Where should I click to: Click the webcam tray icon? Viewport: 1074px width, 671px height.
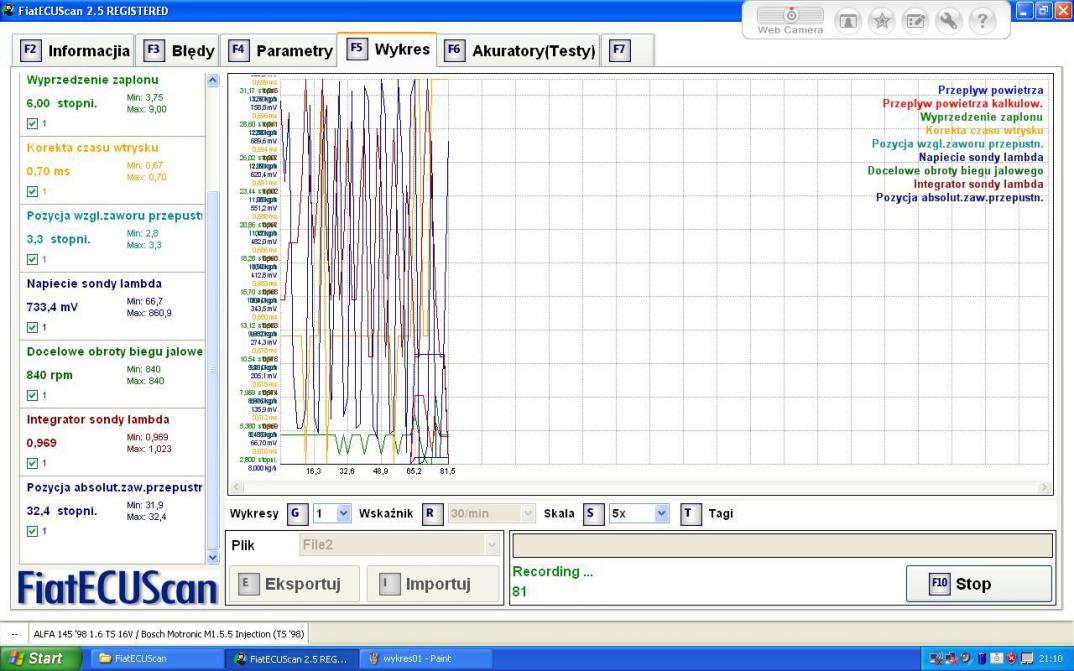[997, 659]
